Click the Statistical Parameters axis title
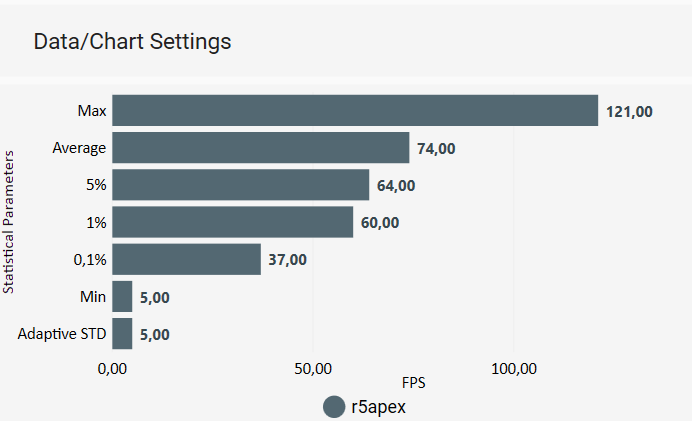Viewport: 692px width, 421px height. tap(9, 222)
